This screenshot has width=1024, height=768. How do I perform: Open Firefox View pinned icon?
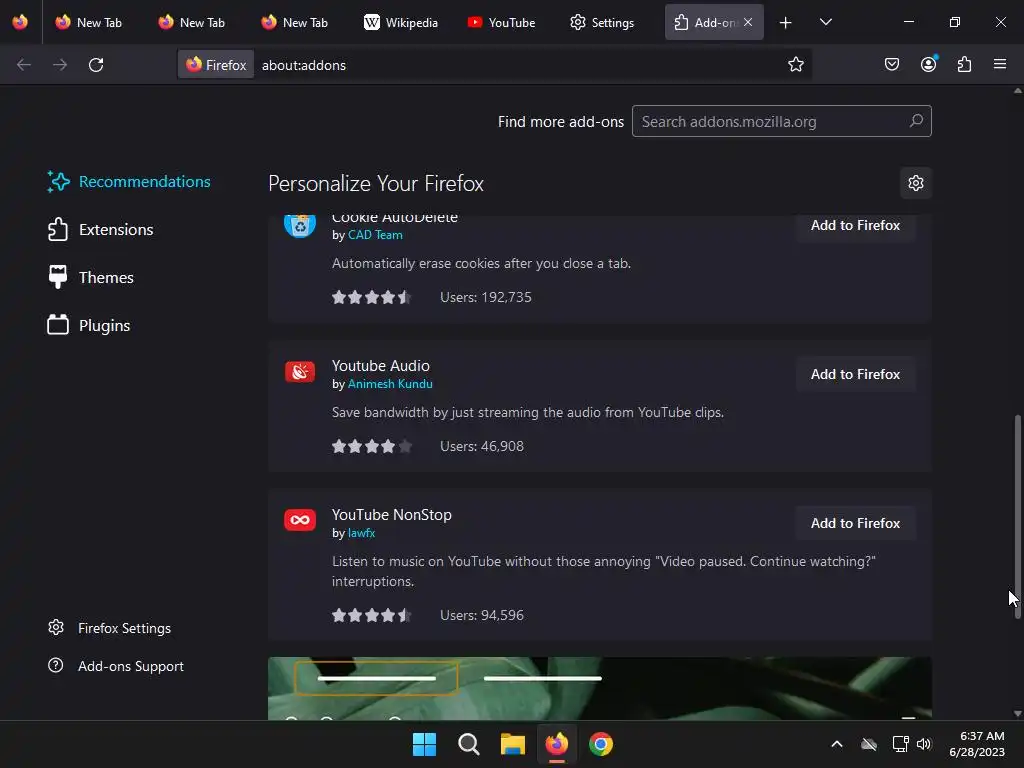coord(20,22)
